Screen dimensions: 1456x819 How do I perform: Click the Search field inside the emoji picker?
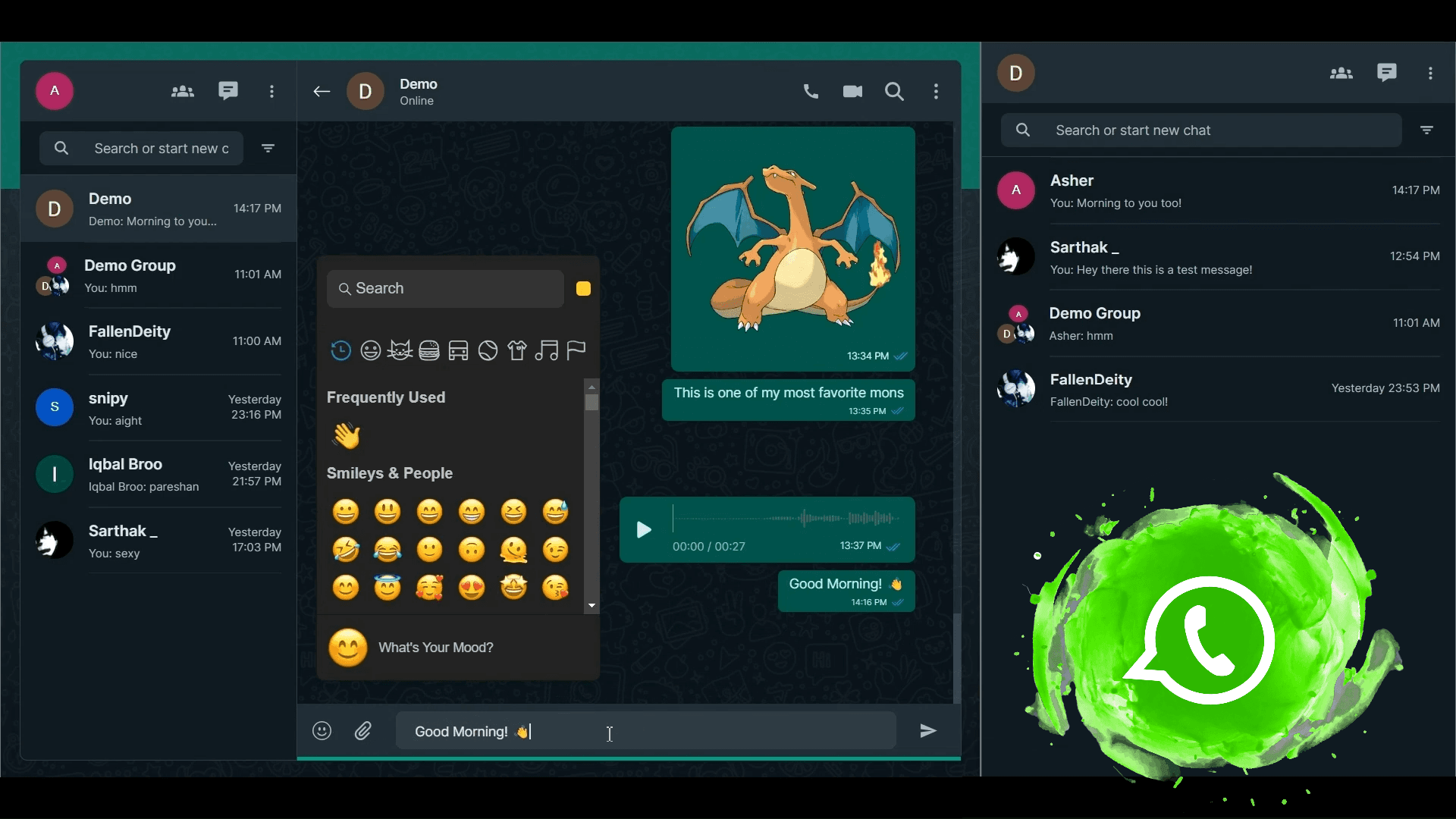tap(444, 288)
